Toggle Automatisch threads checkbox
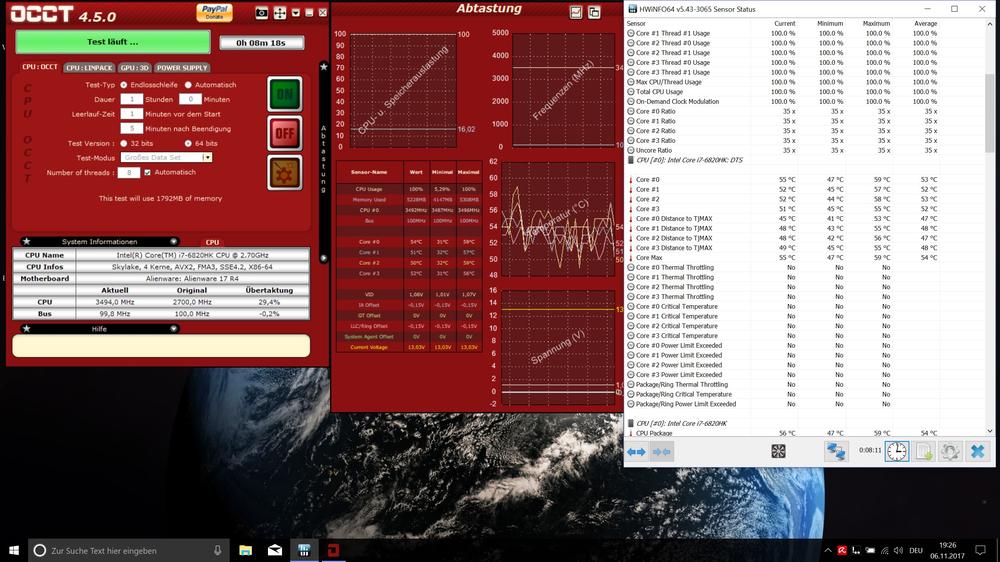This screenshot has height=562, width=1000. pyautogui.click(x=148, y=172)
